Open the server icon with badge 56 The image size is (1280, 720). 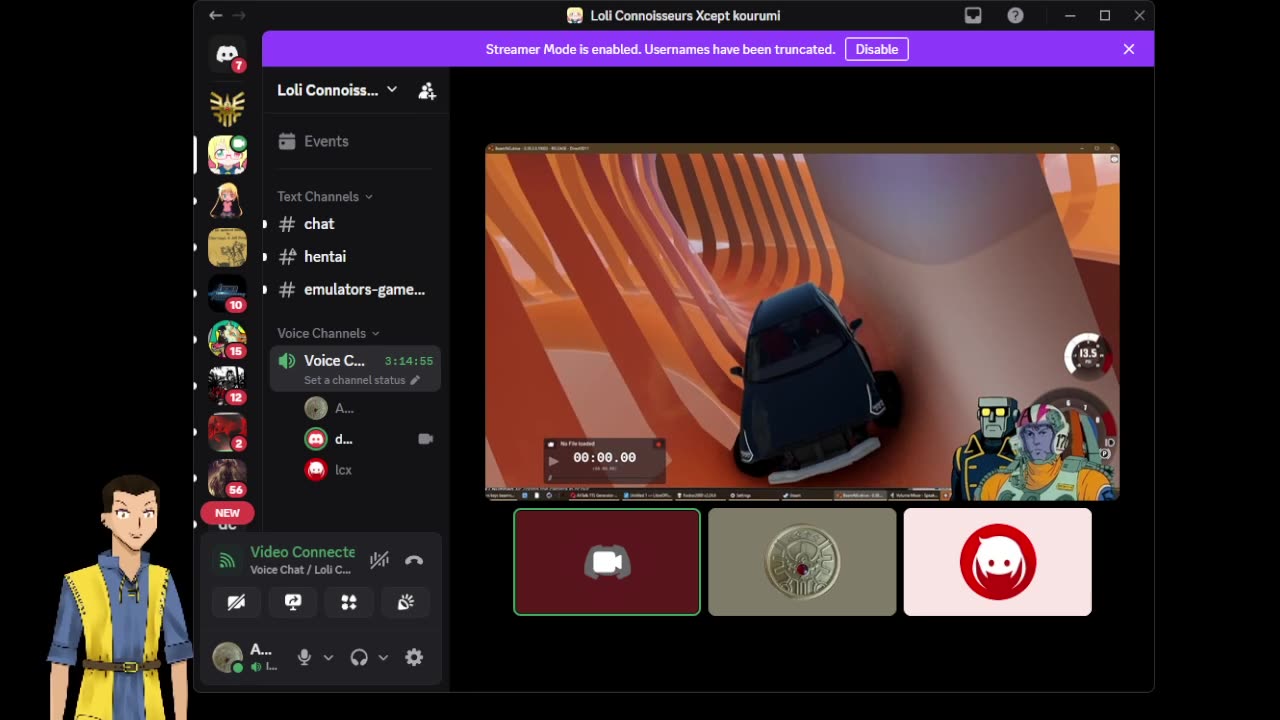tap(227, 477)
